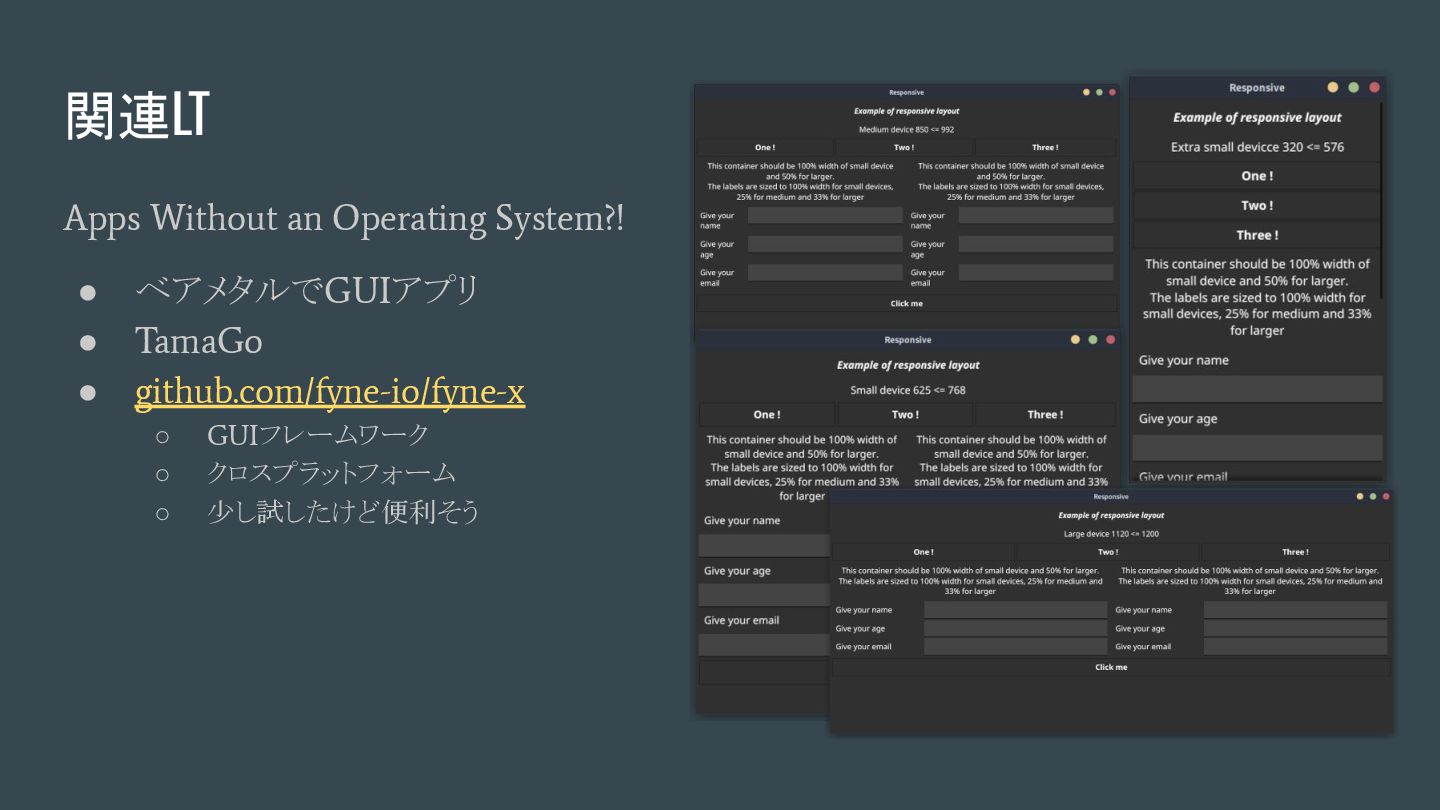Click 'Three !' in the Extra small device window
1440x810 pixels.
[1256, 235]
